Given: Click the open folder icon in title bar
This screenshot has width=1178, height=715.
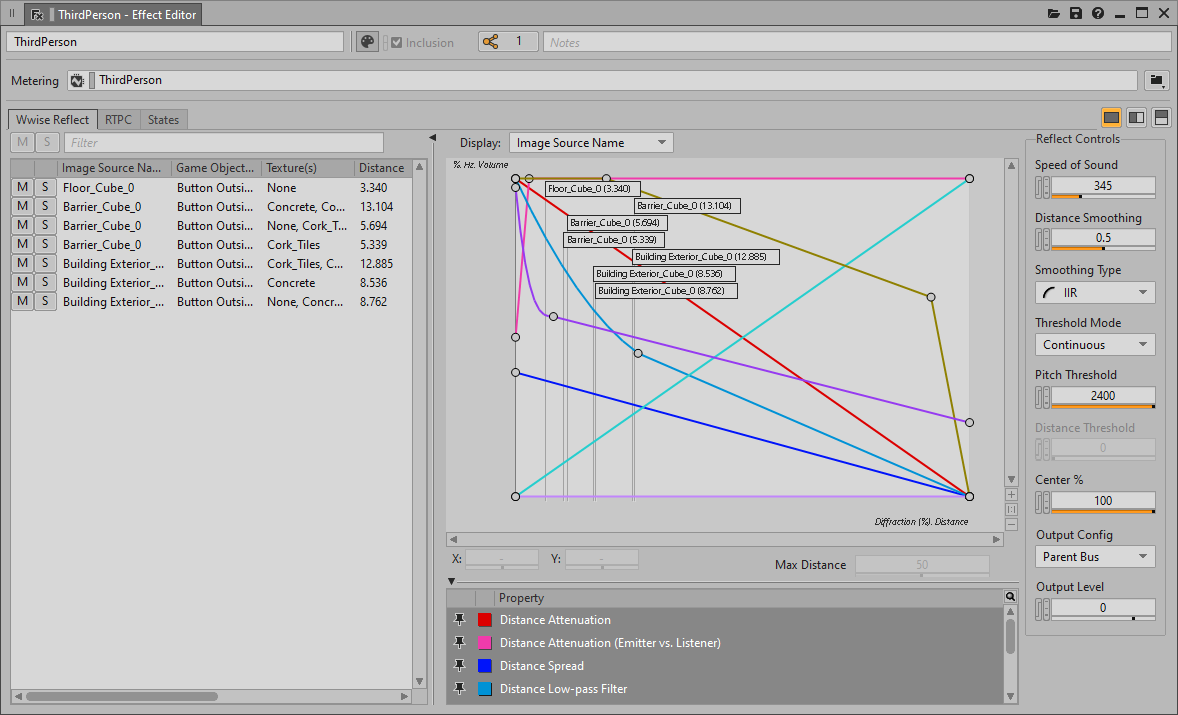Looking at the screenshot, I should [x=1054, y=14].
